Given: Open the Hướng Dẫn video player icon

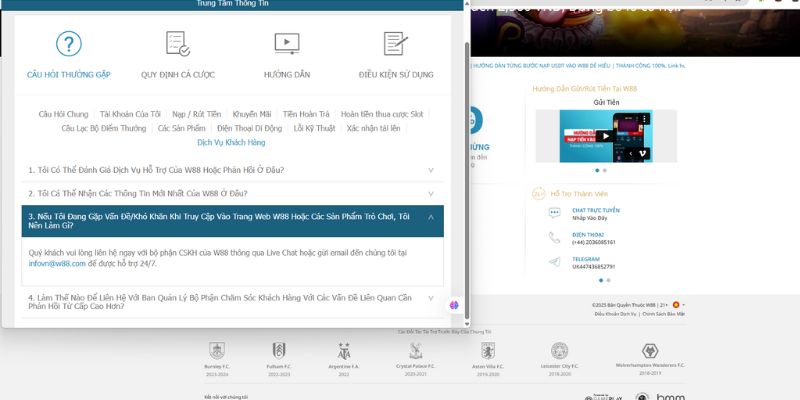Looking at the screenshot, I should point(287,44).
